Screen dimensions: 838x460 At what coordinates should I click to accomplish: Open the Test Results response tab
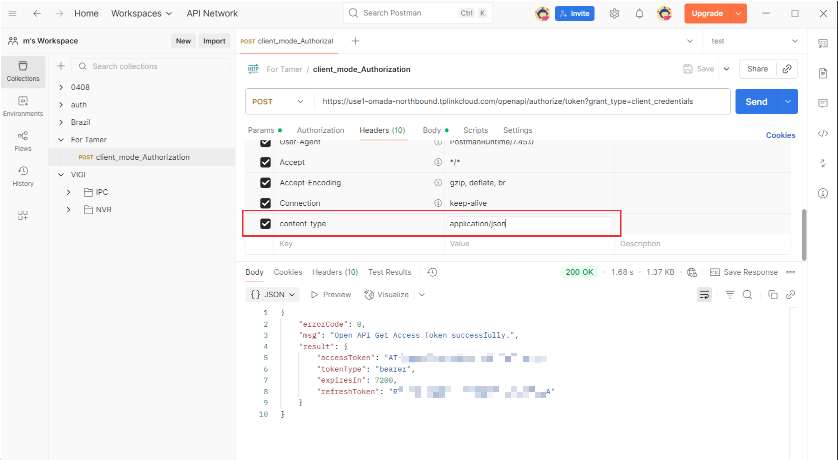[x=389, y=272]
